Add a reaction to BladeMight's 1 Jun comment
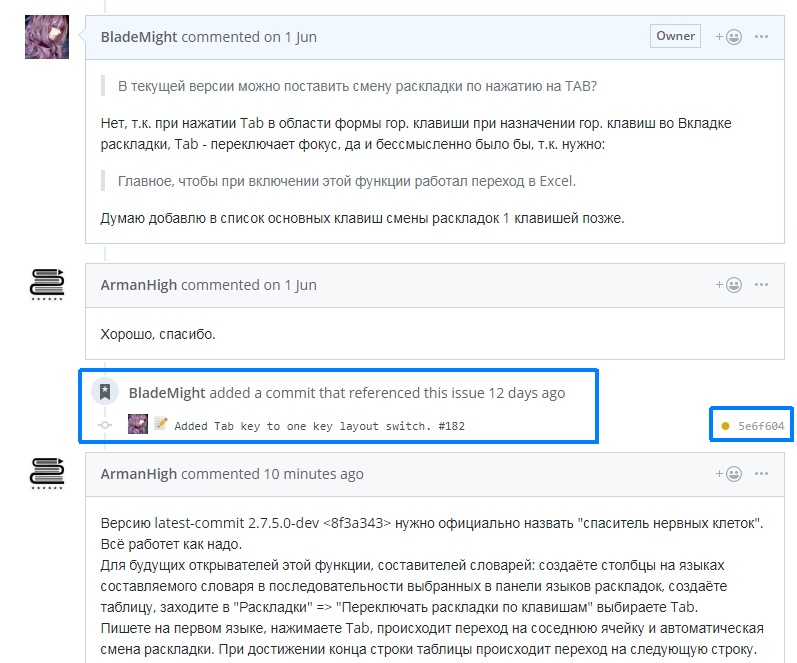797x663 pixels. 728,37
